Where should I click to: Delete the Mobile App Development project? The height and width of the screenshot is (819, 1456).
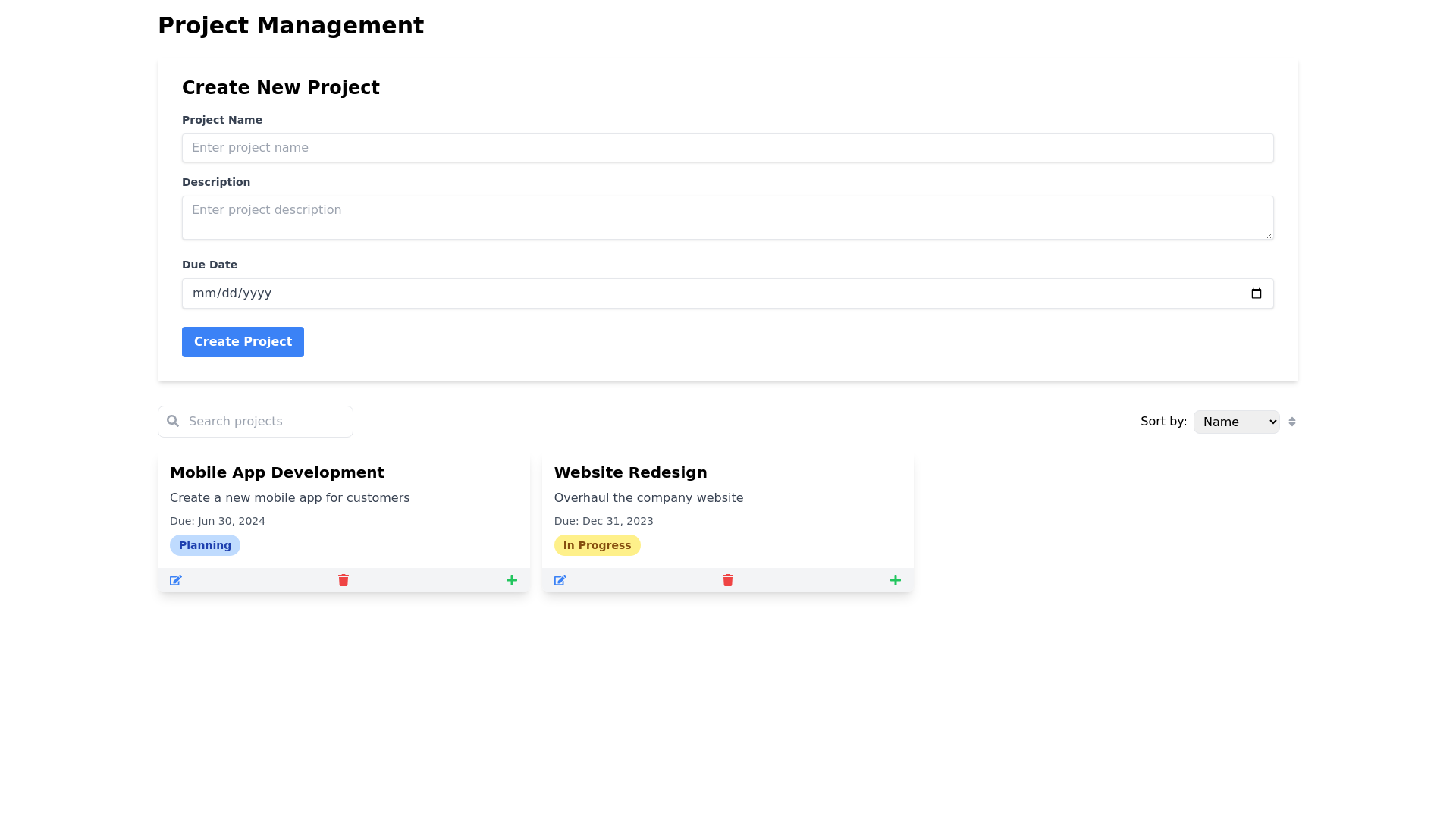[344, 580]
